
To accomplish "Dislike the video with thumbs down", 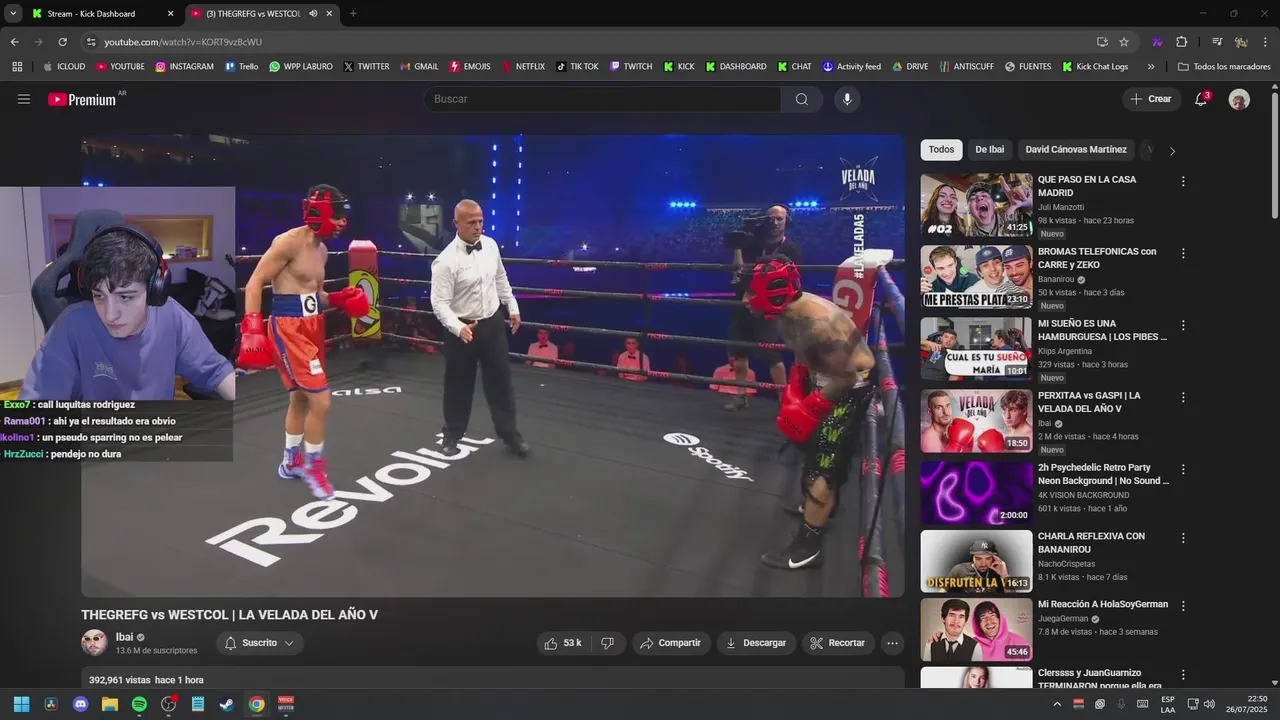I will click(607, 643).
